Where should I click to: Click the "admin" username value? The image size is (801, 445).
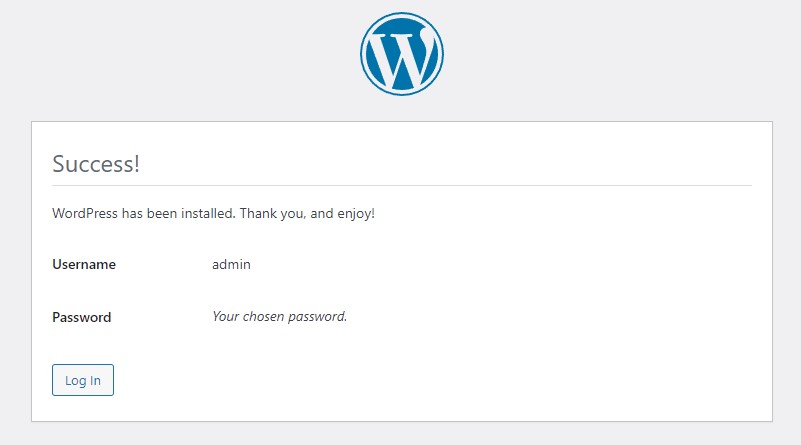coord(231,264)
